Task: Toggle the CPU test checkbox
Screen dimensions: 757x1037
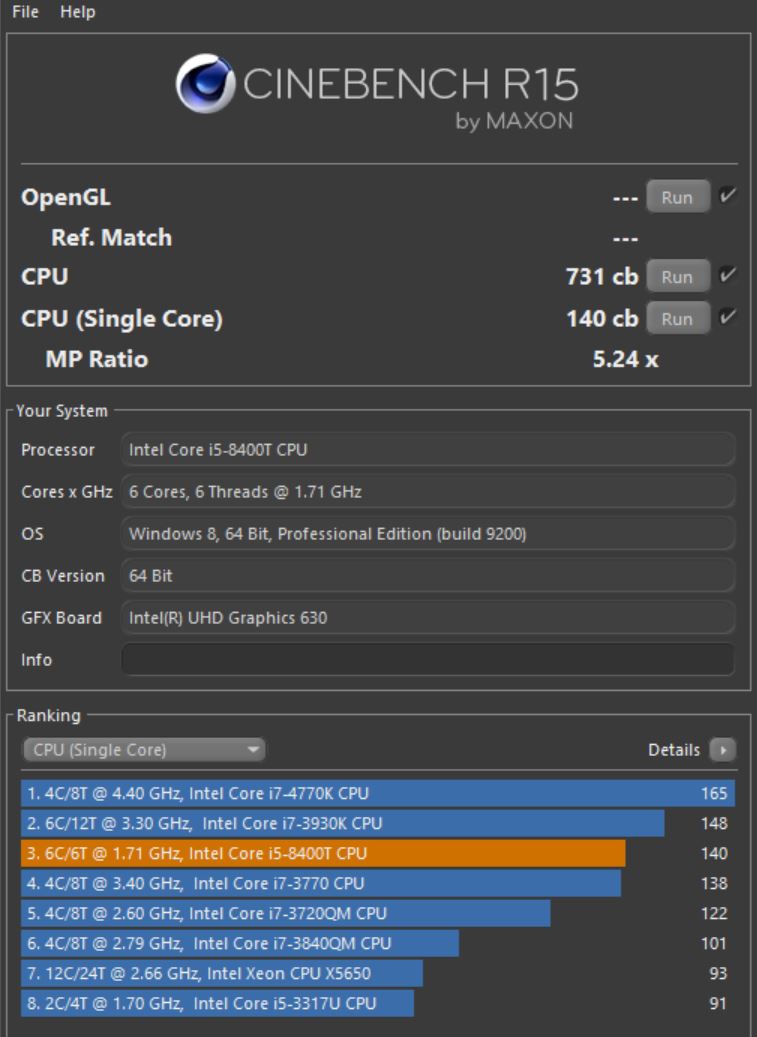Action: tap(727, 275)
